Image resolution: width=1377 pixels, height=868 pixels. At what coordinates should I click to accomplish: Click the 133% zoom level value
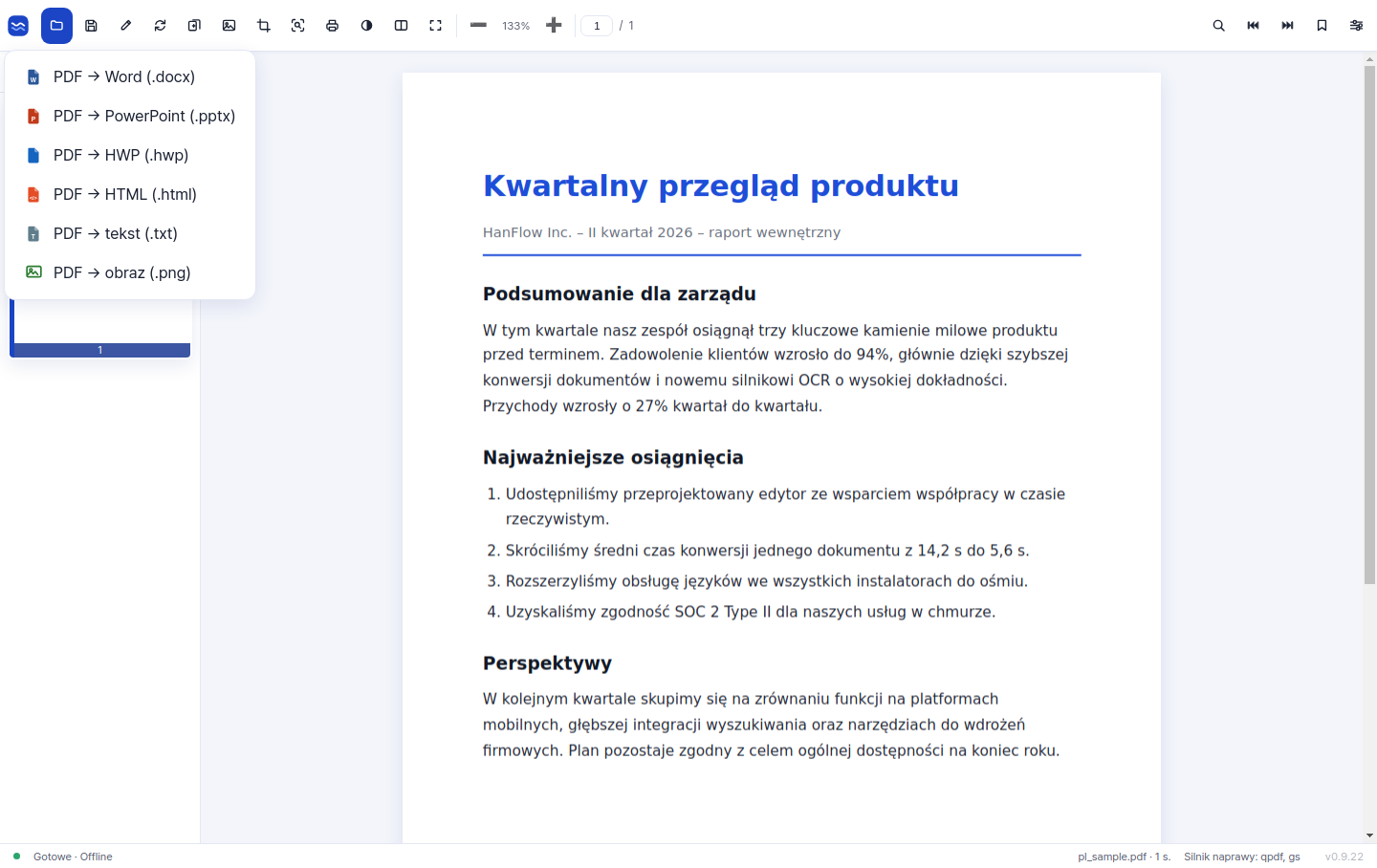click(515, 26)
